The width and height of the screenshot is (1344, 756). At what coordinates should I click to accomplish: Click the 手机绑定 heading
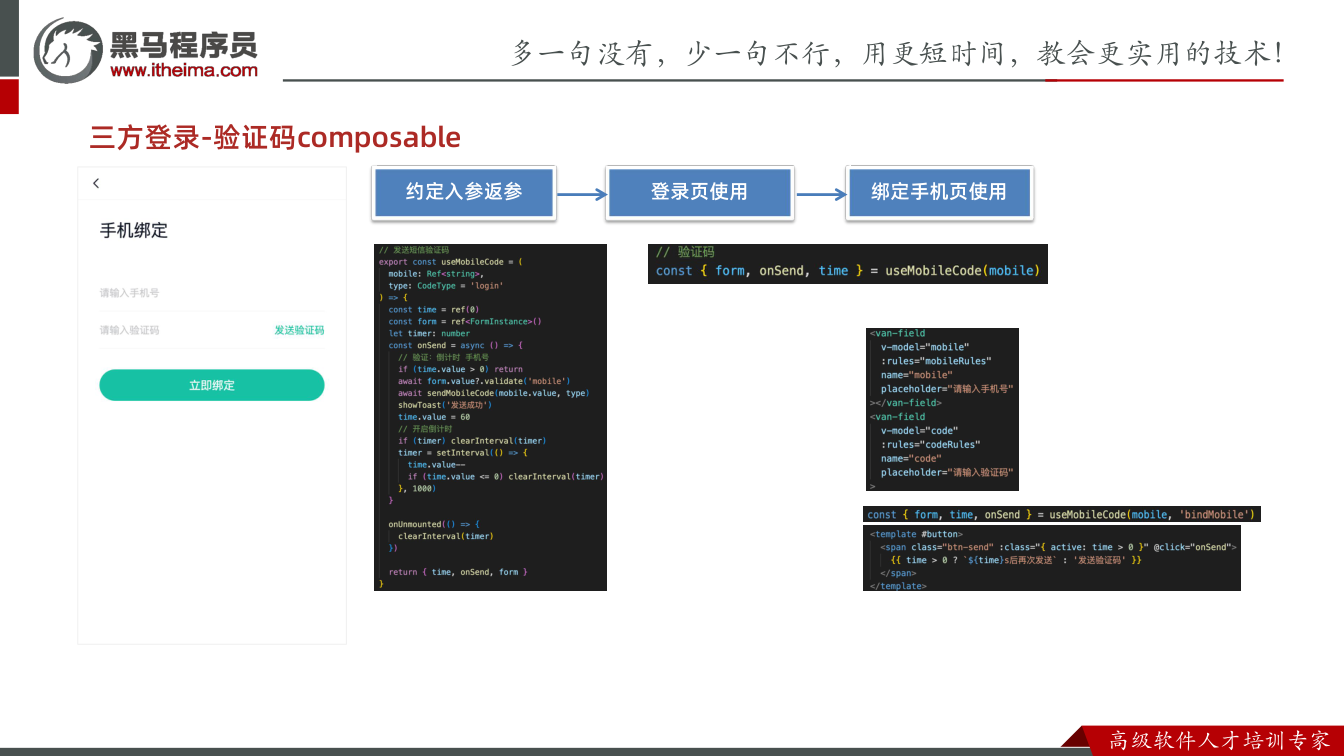[134, 230]
